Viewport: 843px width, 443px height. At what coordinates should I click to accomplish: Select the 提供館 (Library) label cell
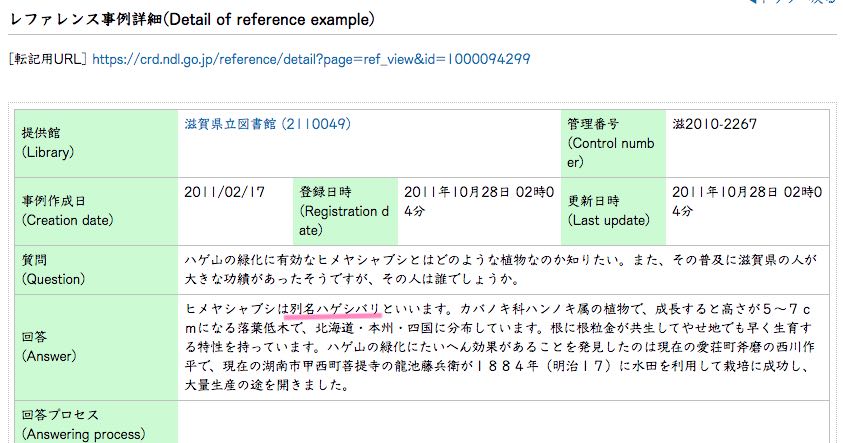[x=96, y=143]
